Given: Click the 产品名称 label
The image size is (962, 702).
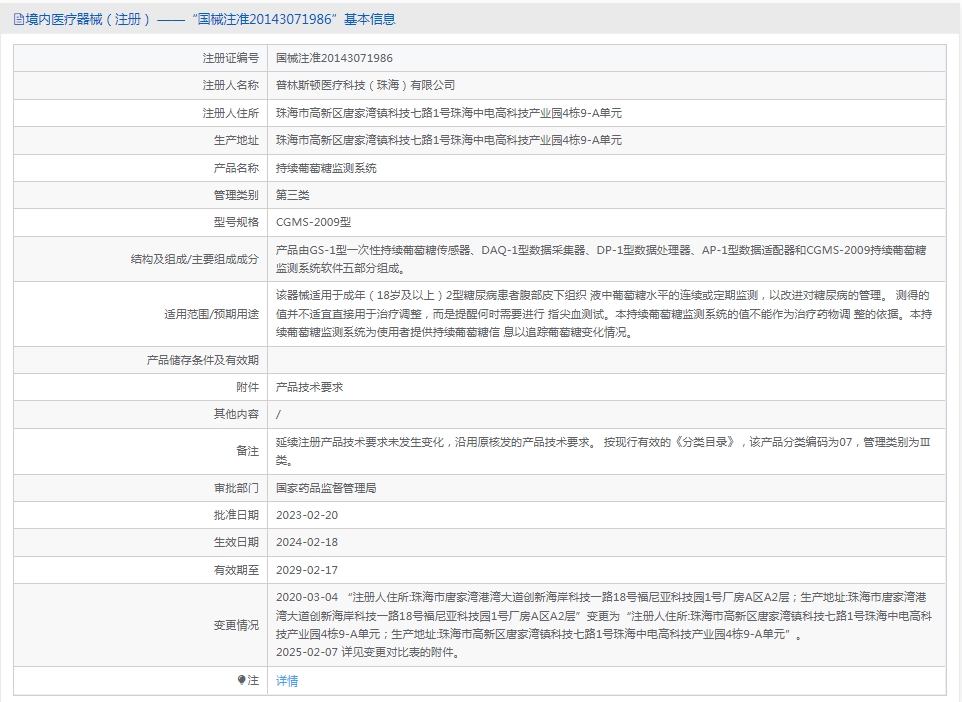Looking at the screenshot, I should tap(236, 168).
